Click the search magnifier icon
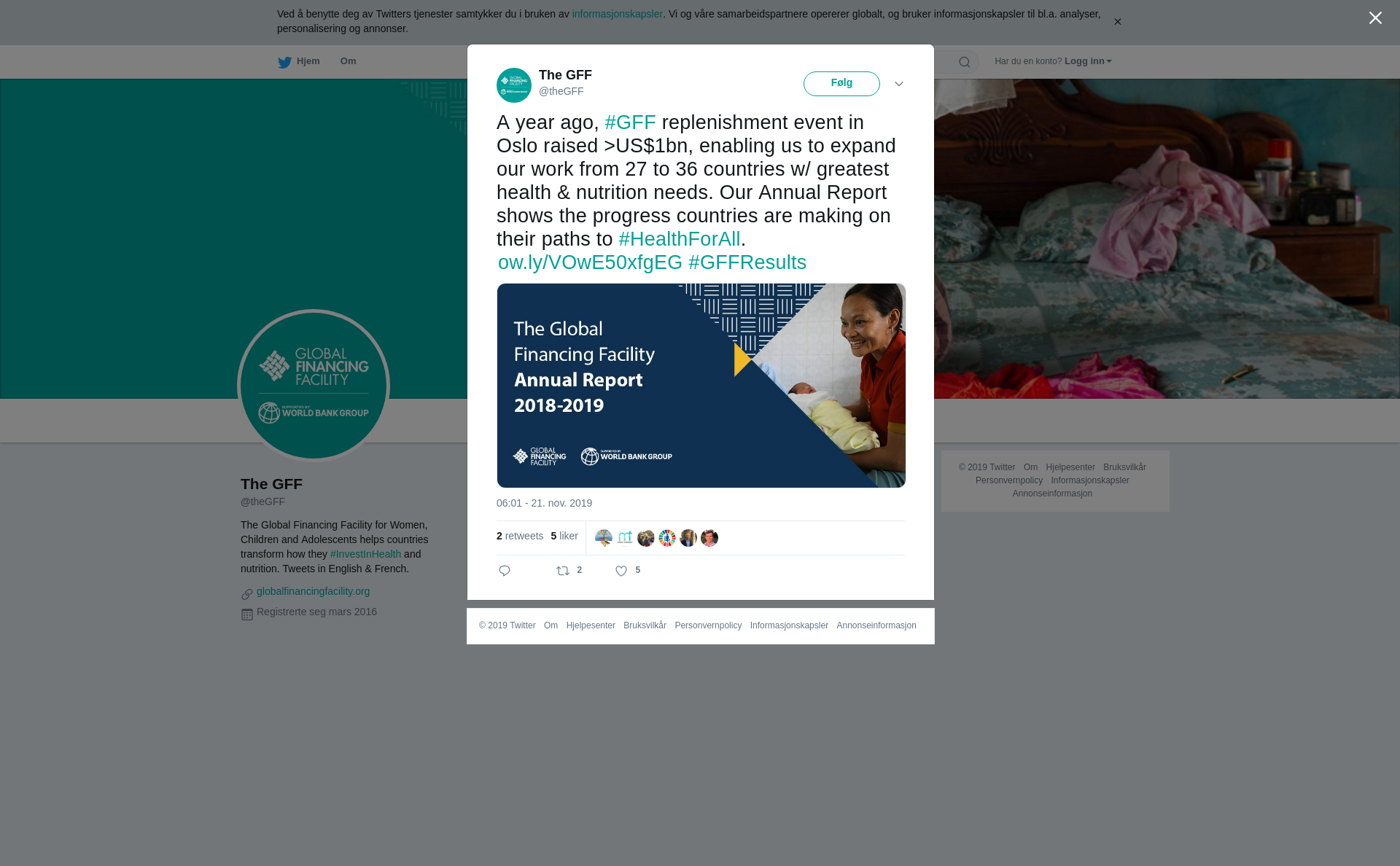Viewport: 1400px width, 866px height. [965, 62]
